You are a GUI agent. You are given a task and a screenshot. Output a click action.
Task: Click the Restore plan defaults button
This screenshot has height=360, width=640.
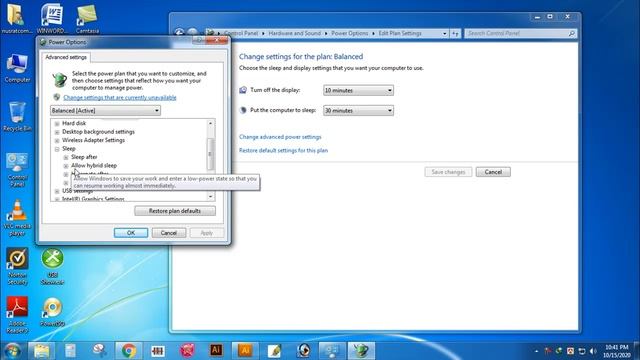[x=175, y=211]
